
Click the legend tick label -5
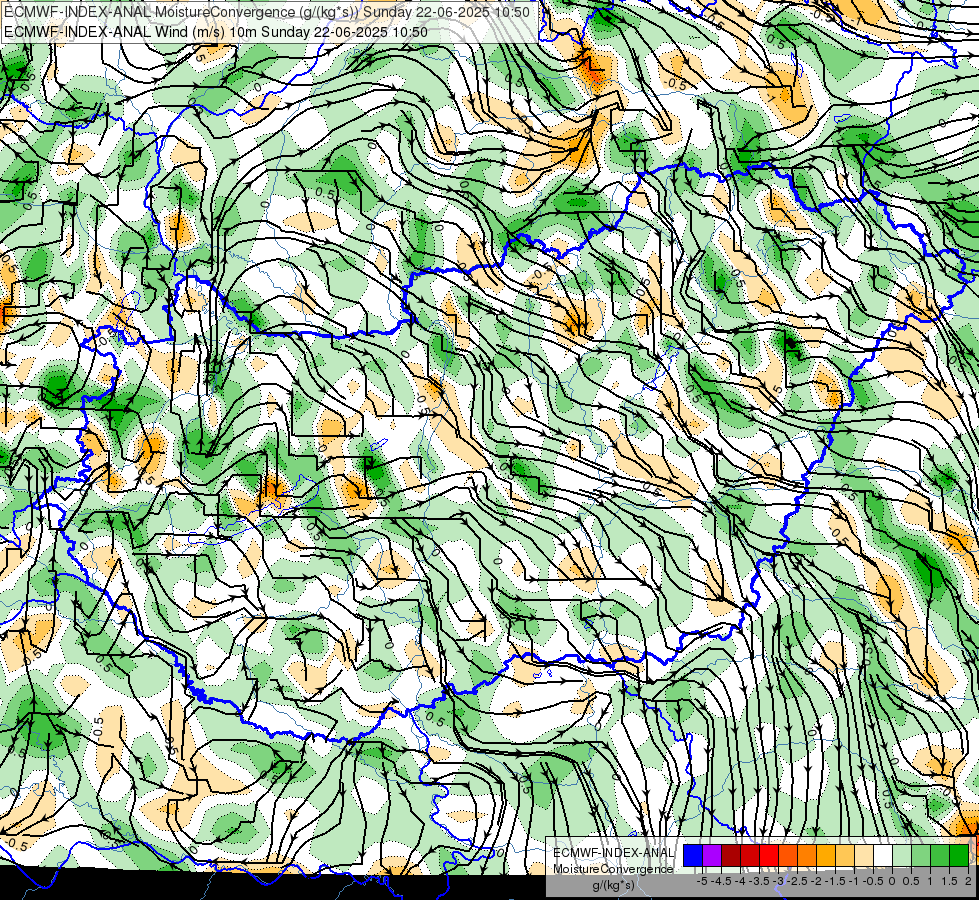pyautogui.click(x=702, y=881)
